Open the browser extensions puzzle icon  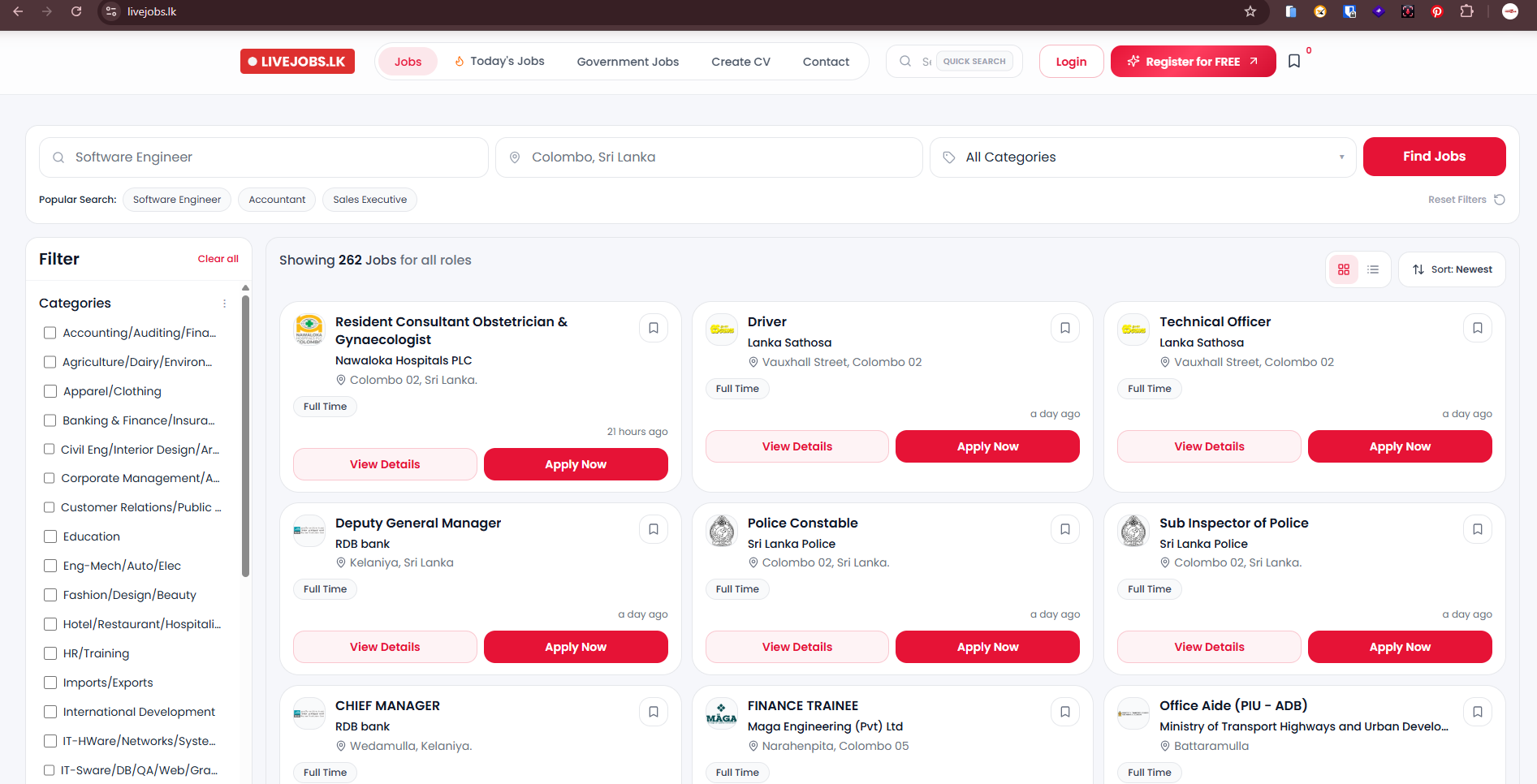tap(1466, 11)
